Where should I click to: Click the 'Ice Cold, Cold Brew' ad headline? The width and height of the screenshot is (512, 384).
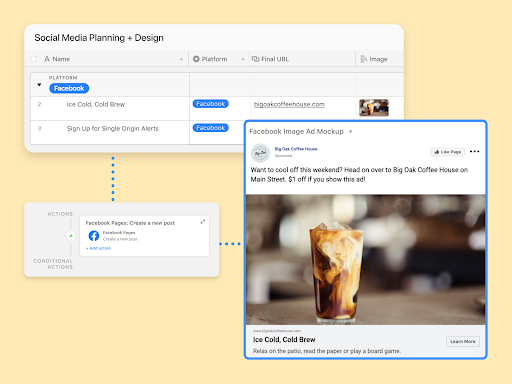click(284, 340)
